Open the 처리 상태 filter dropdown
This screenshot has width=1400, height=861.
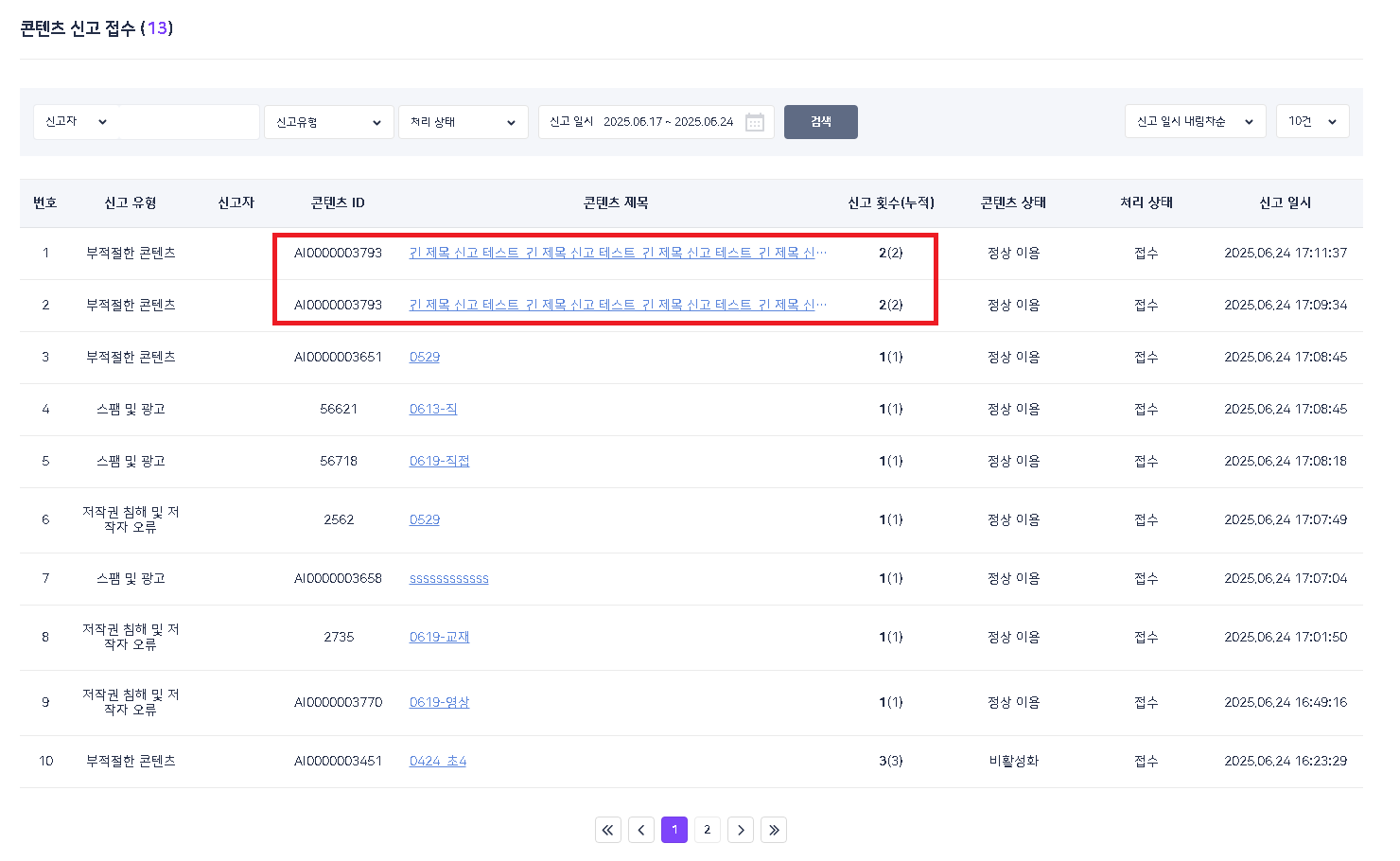[x=463, y=122]
